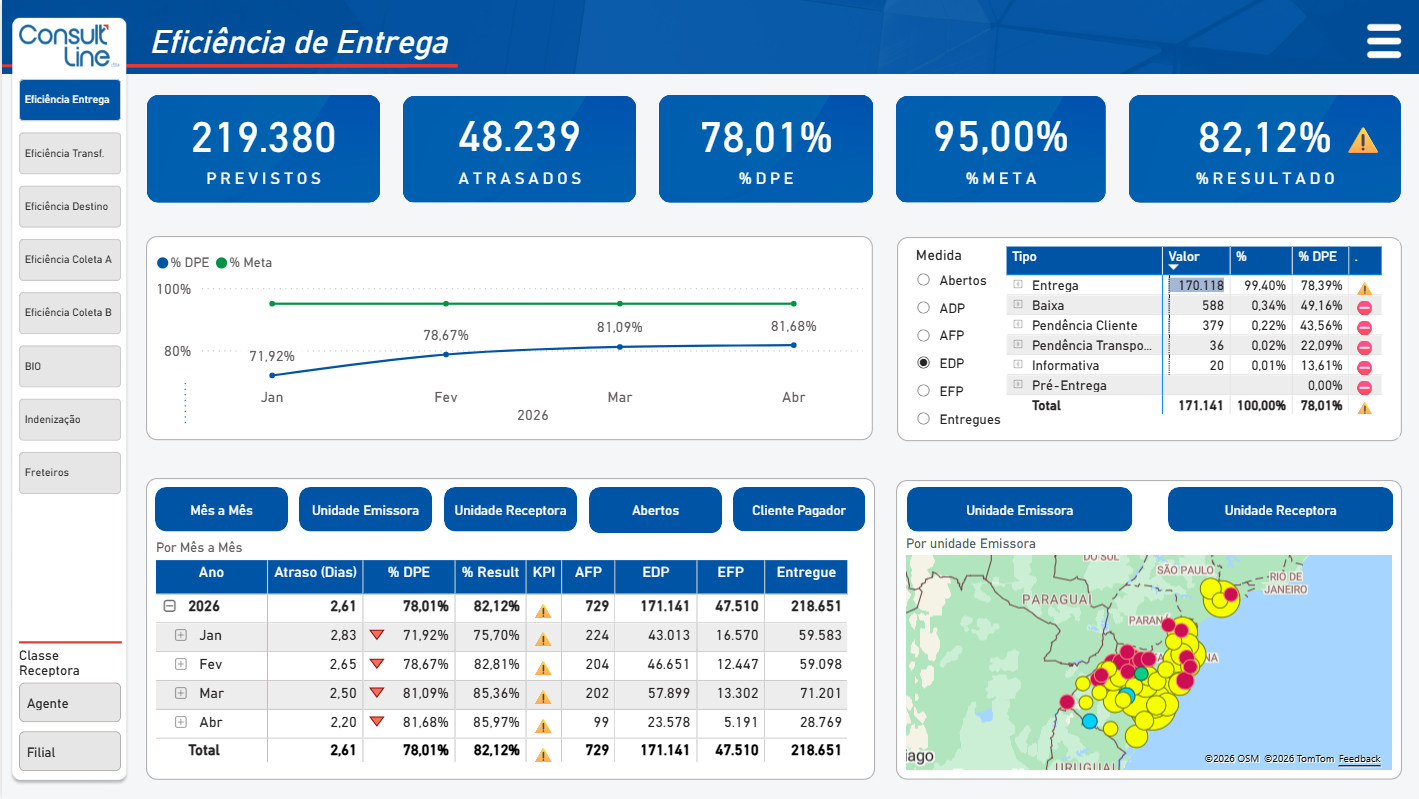Select the EFP radio button
This screenshot has height=799, width=1419.
click(x=923, y=390)
